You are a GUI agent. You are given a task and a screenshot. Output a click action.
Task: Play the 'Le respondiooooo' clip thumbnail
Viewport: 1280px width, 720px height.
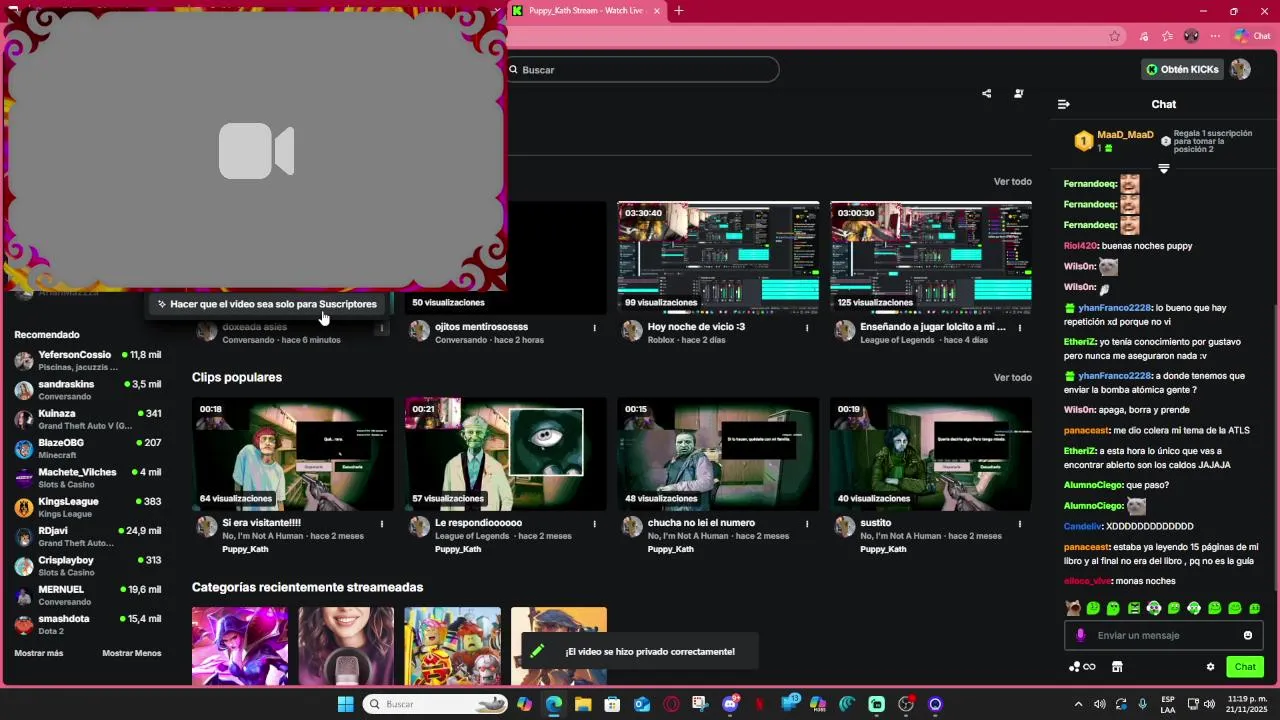coord(506,454)
